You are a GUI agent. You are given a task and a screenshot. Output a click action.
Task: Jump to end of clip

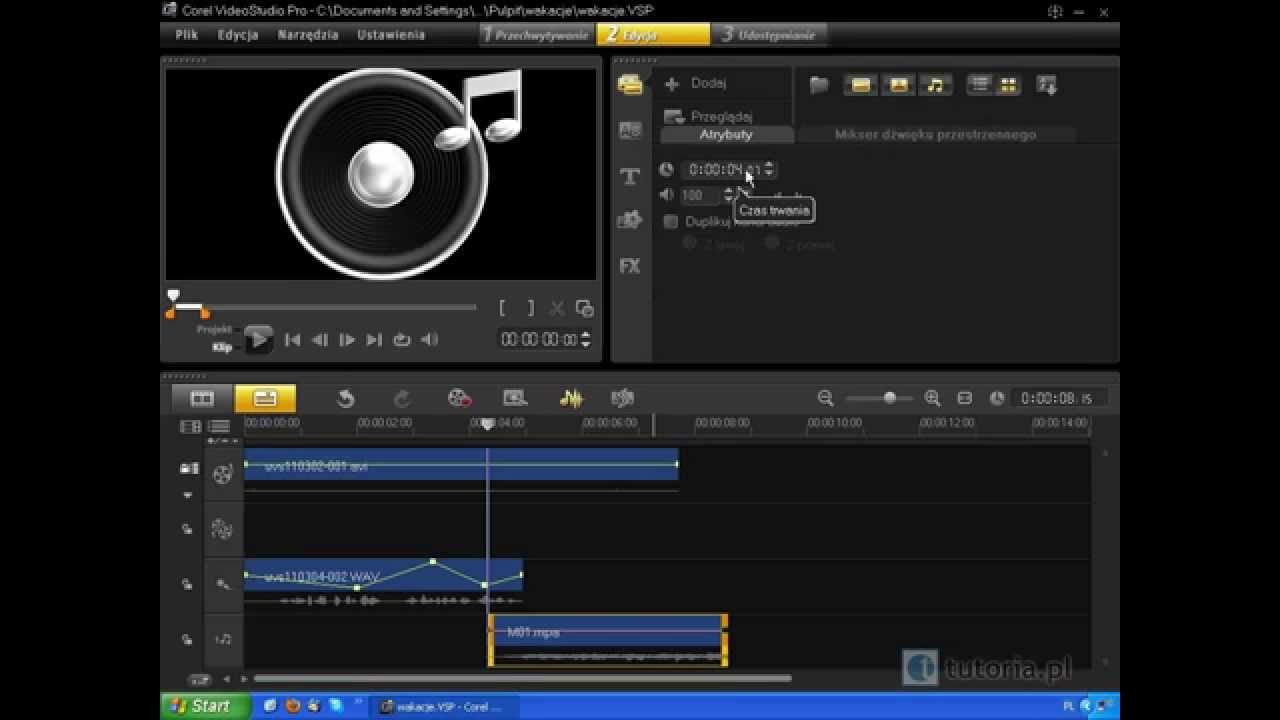374,340
